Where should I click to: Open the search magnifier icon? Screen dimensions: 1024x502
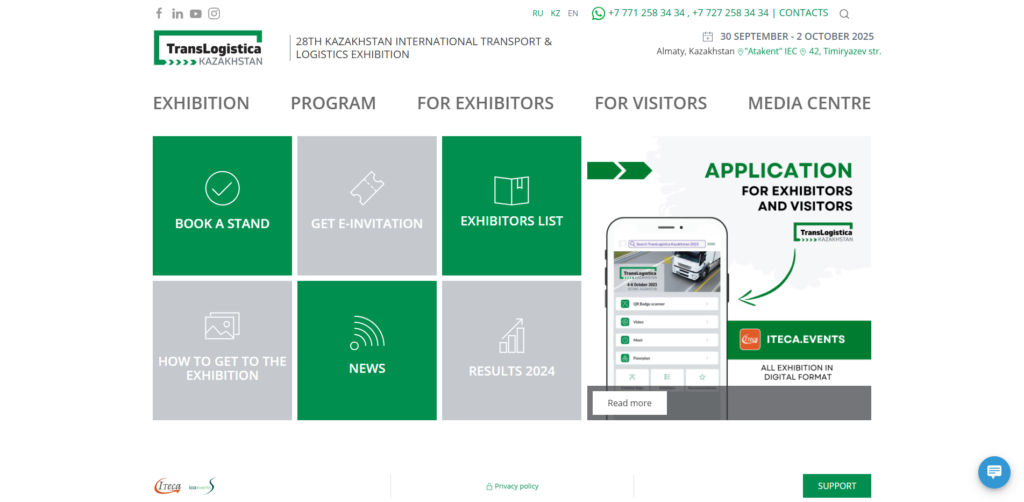coord(844,14)
